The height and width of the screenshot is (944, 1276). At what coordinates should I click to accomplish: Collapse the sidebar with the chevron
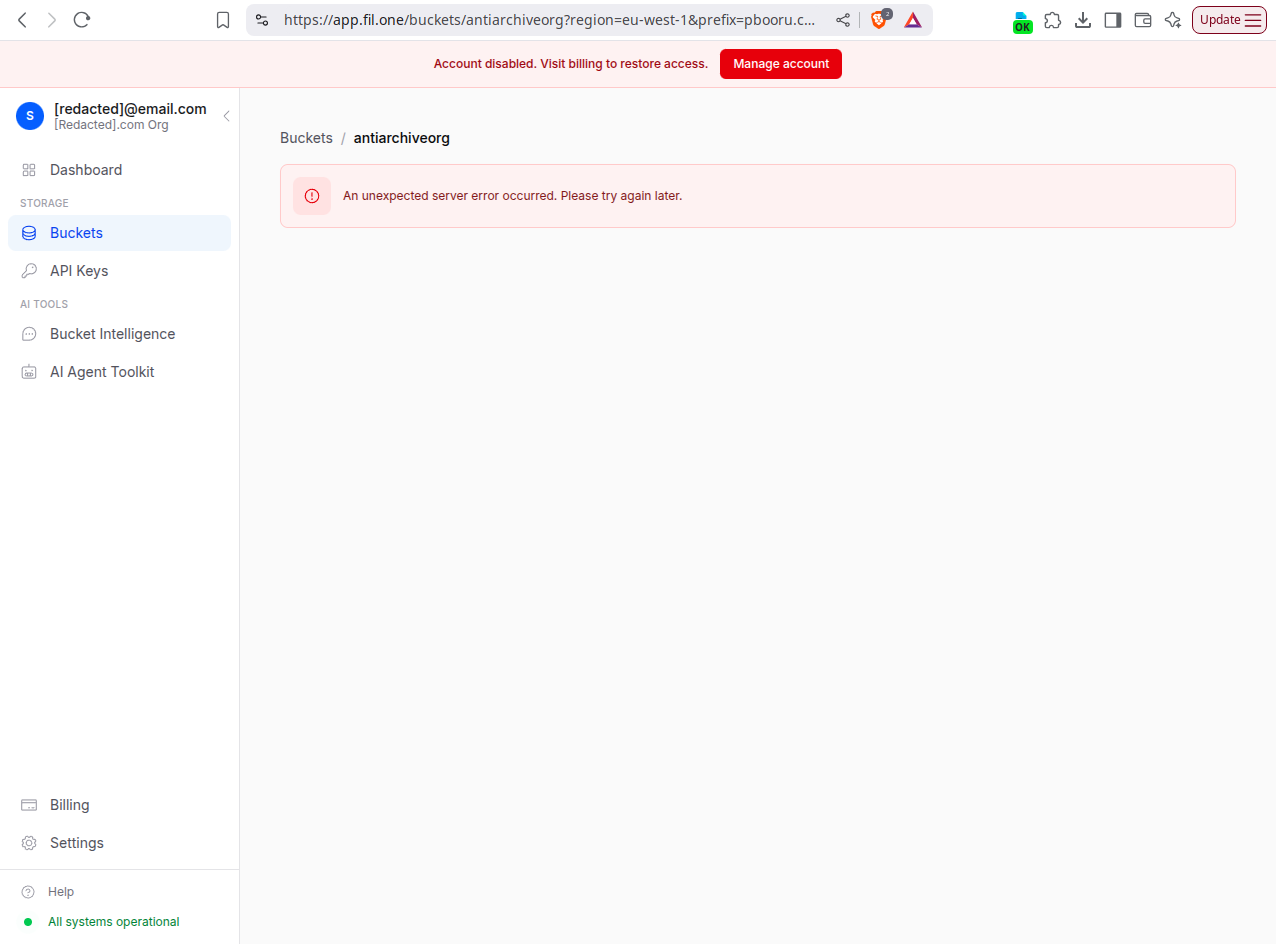coord(226,116)
